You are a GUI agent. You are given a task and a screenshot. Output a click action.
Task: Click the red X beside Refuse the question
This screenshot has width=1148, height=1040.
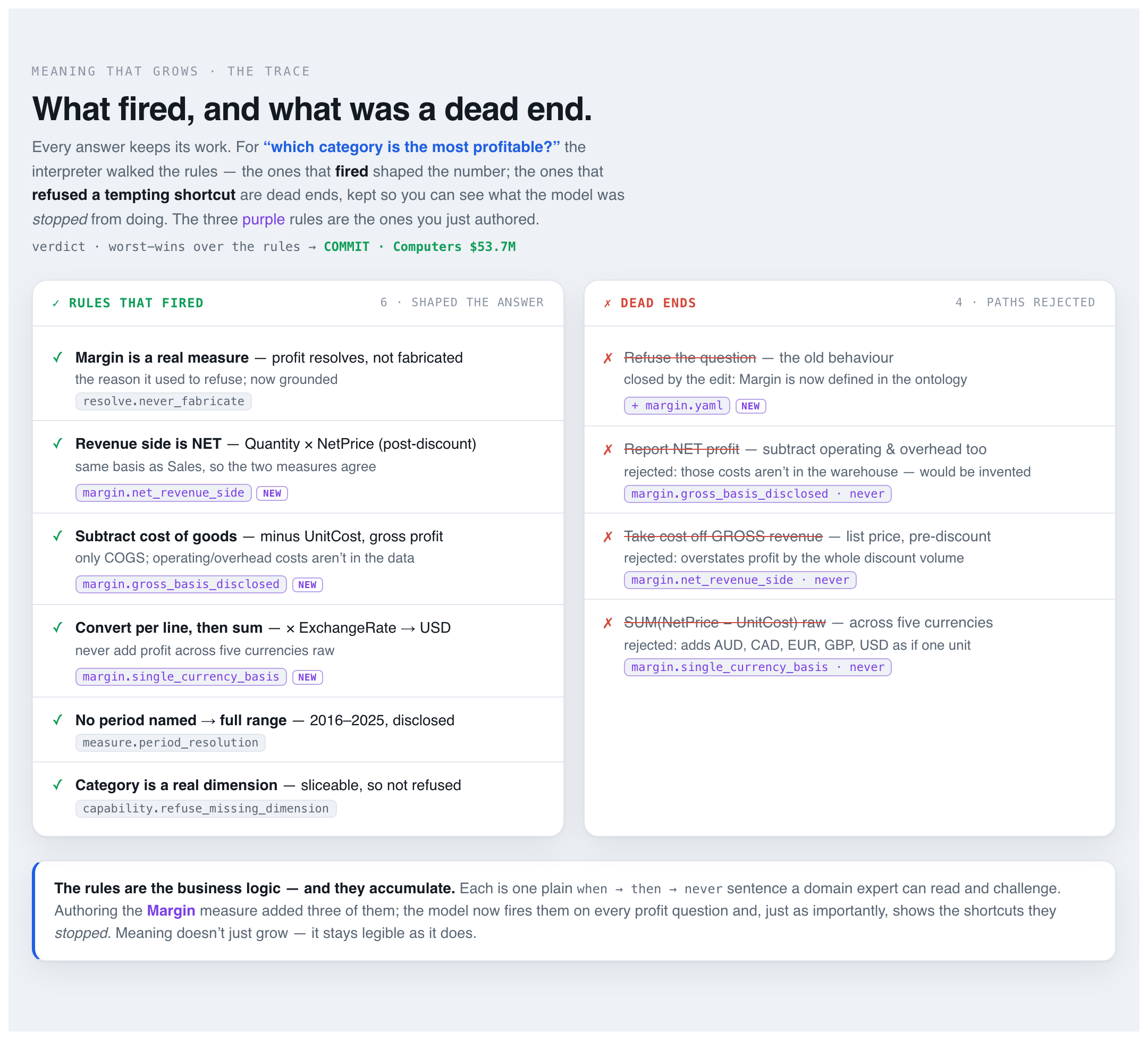(608, 358)
